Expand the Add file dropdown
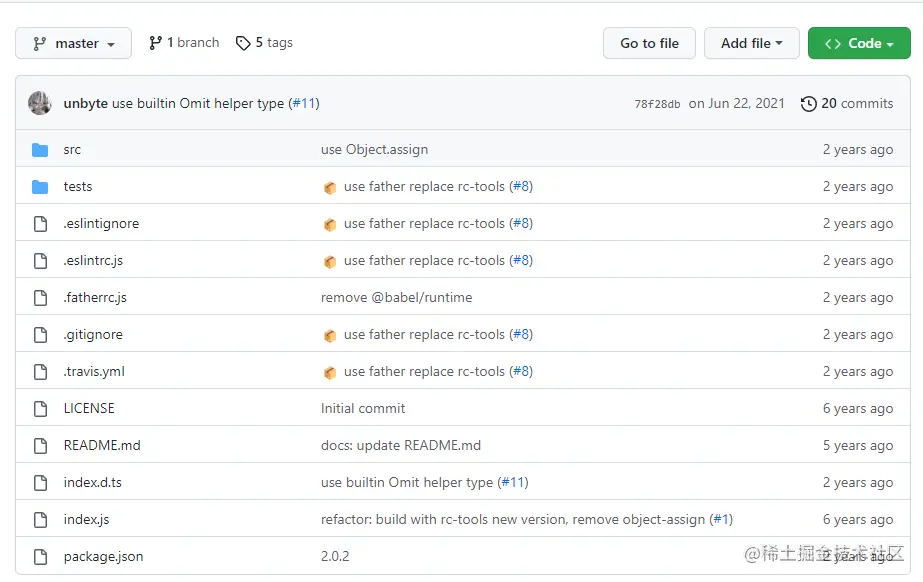Viewport: 923px width, 582px height. click(x=752, y=44)
